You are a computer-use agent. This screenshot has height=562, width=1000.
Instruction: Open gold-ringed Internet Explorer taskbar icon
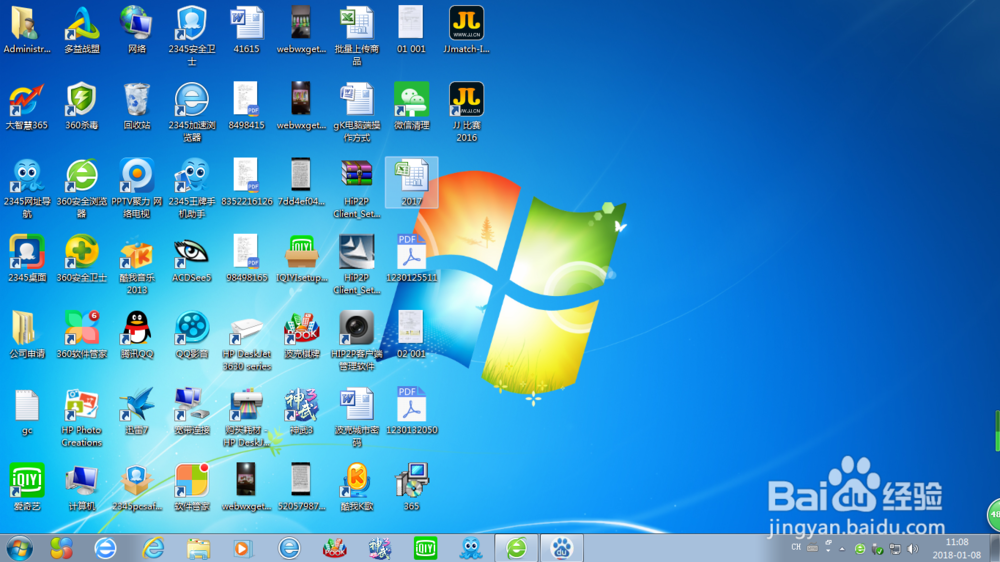152,548
